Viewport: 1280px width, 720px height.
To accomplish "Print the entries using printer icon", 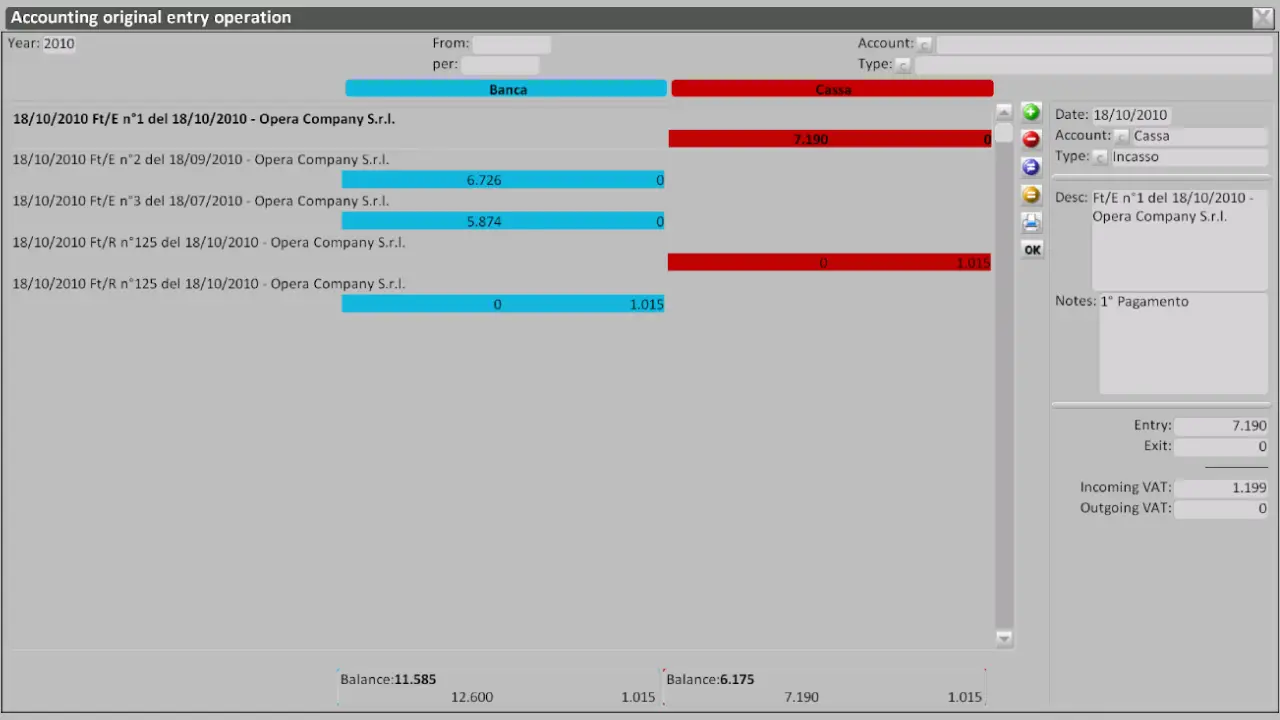I will (x=1031, y=221).
